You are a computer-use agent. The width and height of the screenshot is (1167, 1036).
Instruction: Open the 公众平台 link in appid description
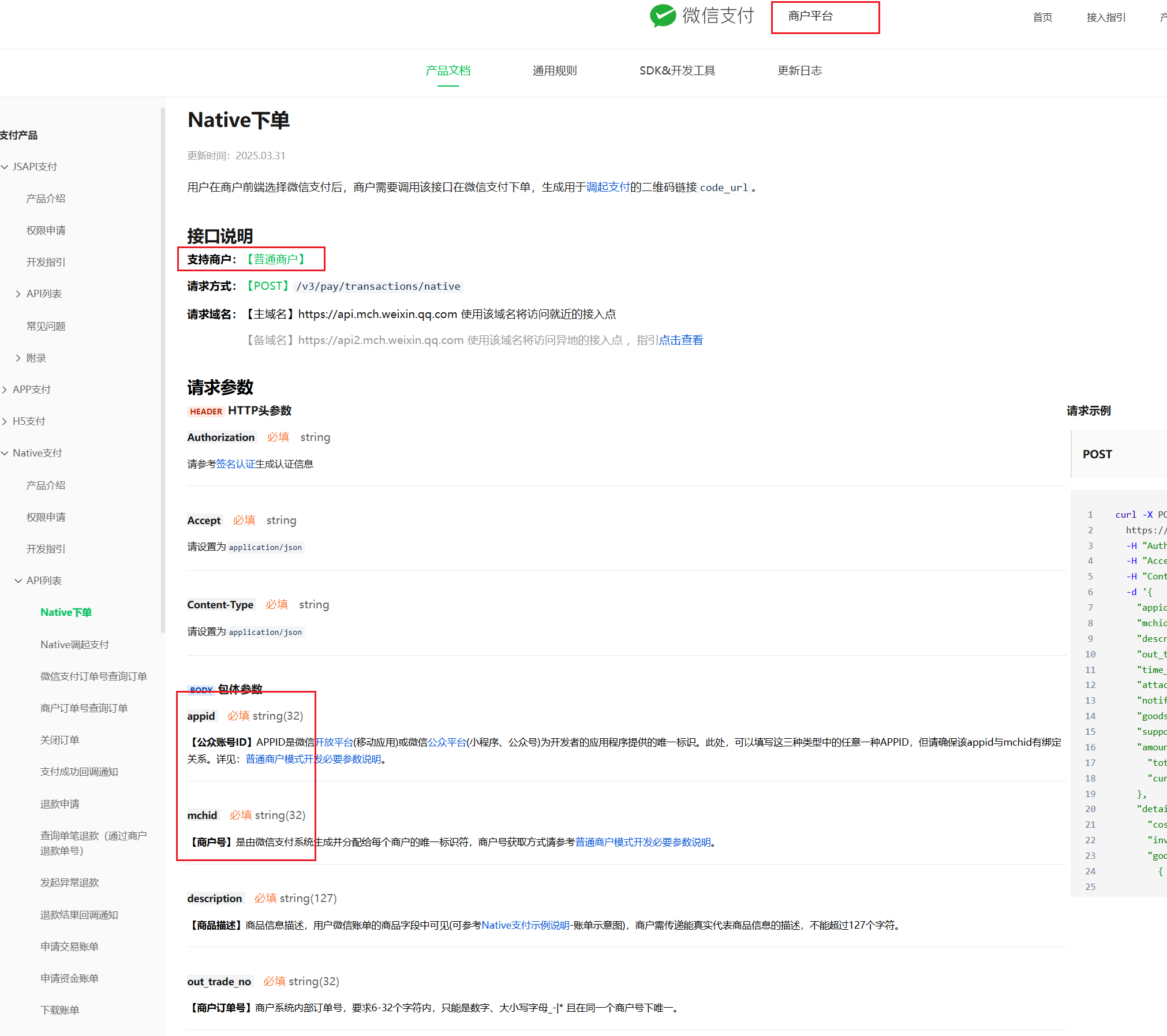coord(447,742)
